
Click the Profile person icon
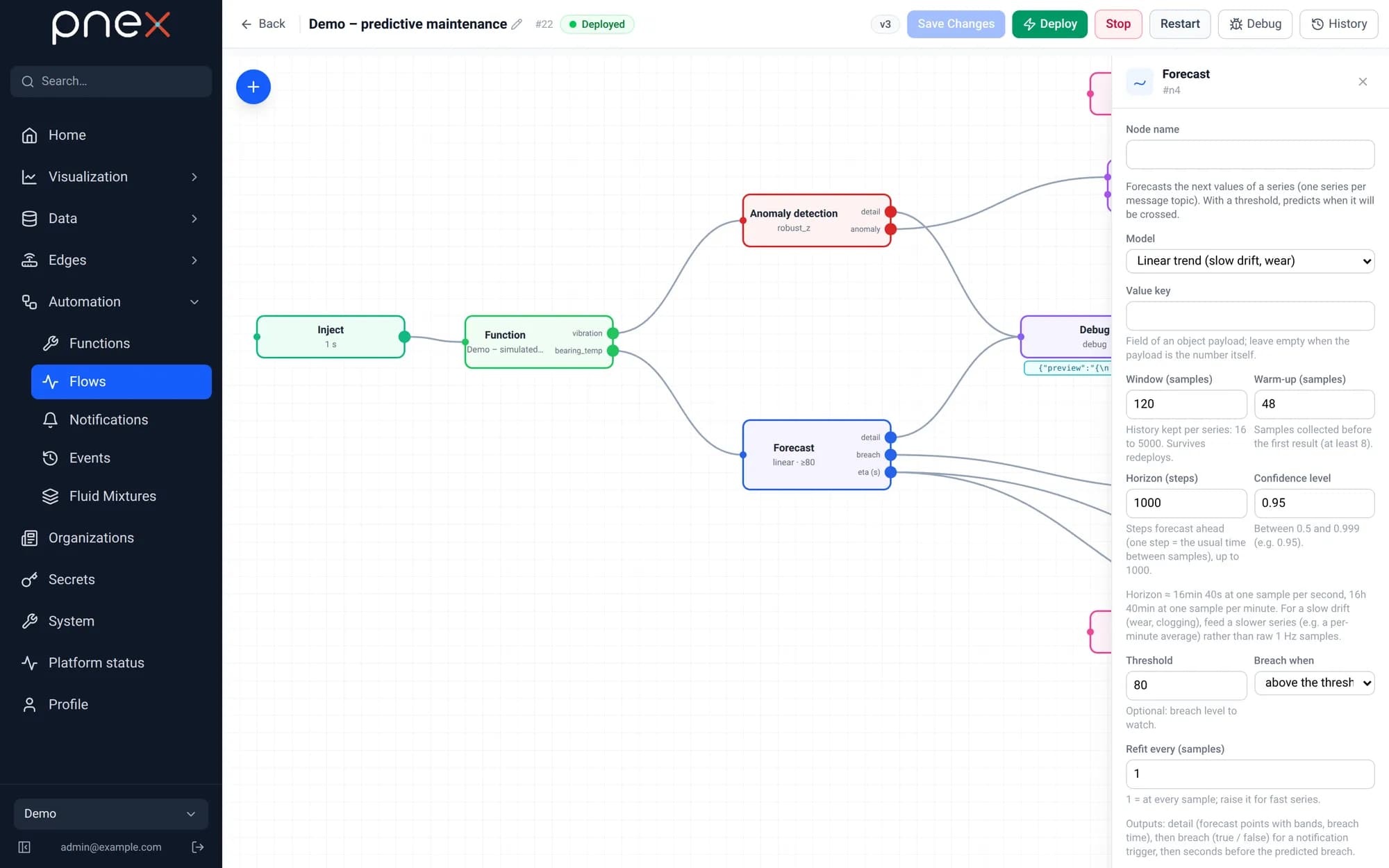[29, 705]
